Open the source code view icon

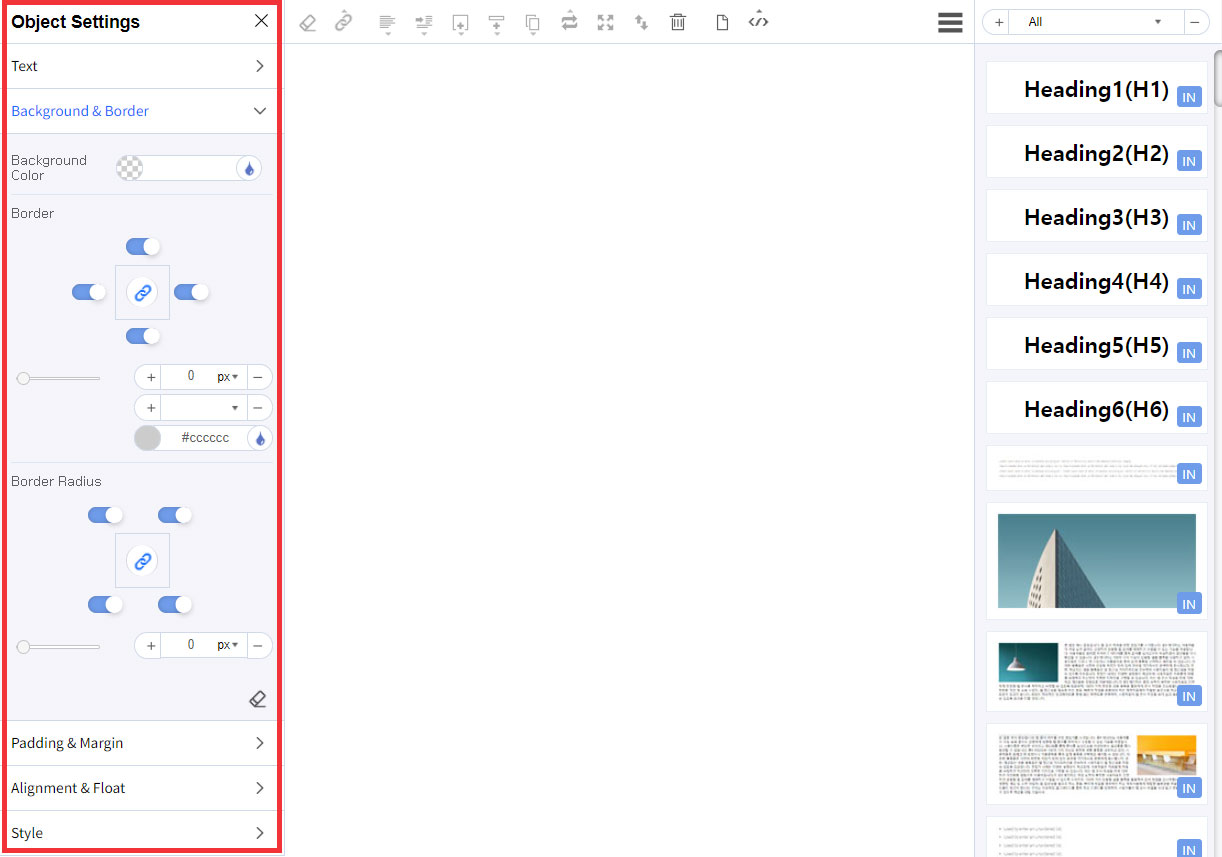(759, 21)
